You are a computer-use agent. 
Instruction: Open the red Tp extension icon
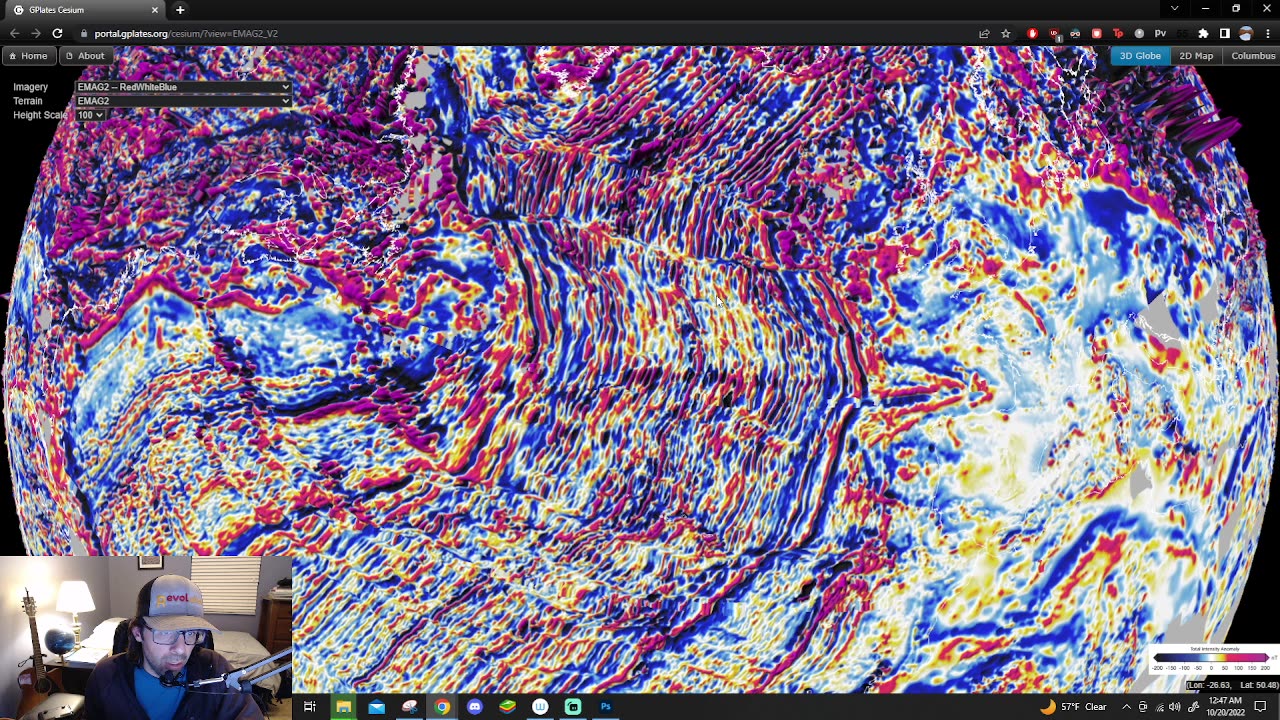coord(1117,34)
